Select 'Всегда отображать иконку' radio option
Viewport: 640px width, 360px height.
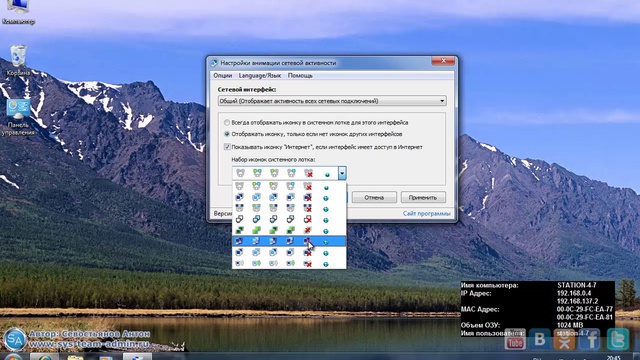(x=227, y=122)
